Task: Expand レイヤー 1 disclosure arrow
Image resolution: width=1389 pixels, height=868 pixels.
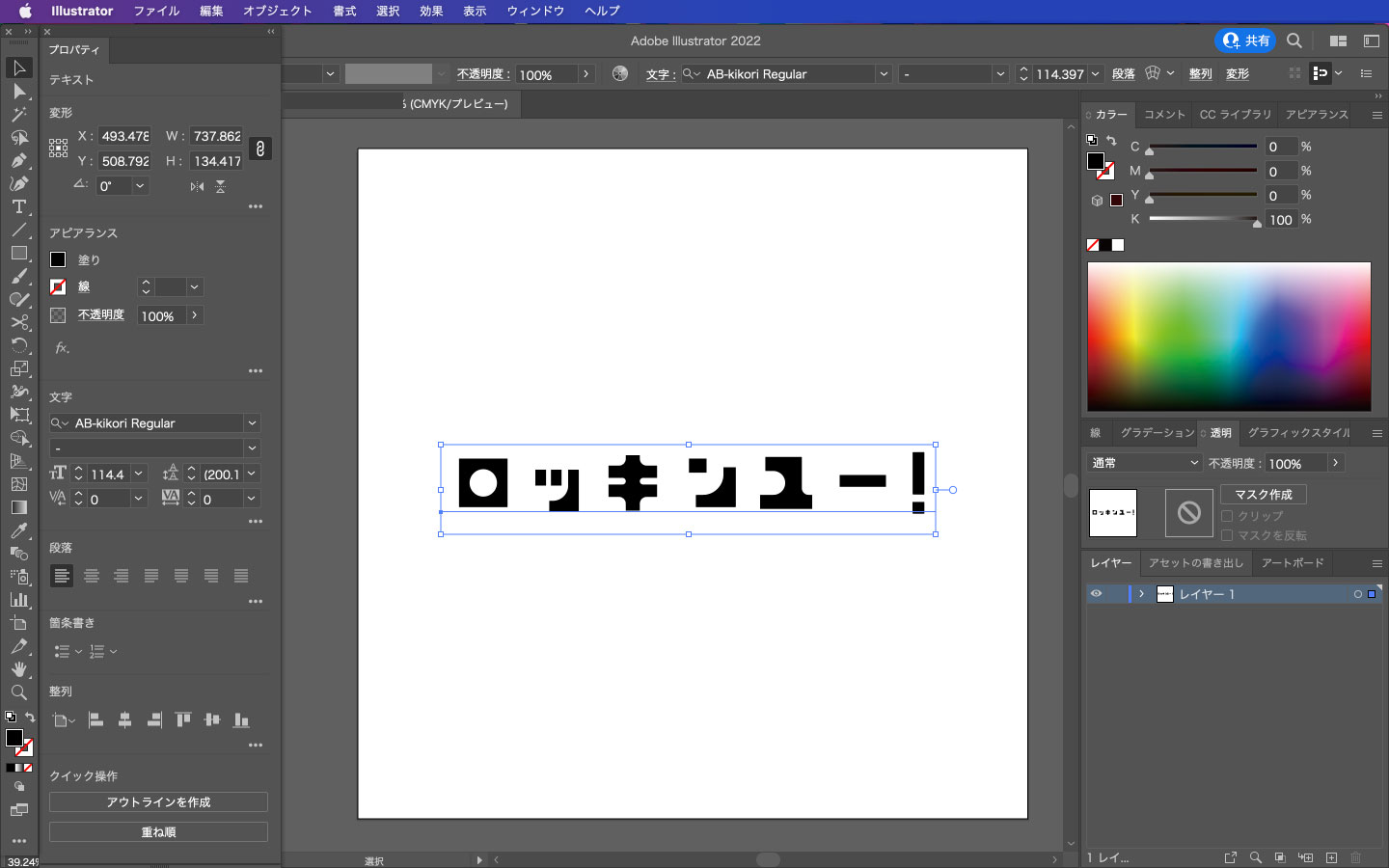Action: pos(1141,594)
